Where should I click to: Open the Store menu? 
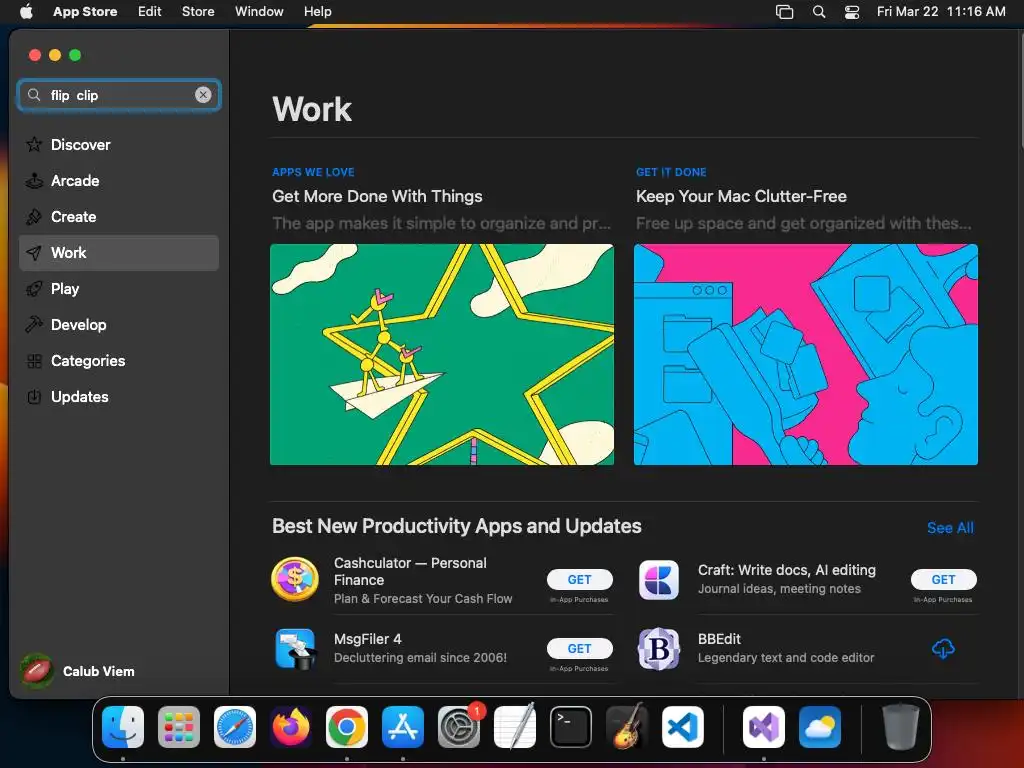pos(198,11)
